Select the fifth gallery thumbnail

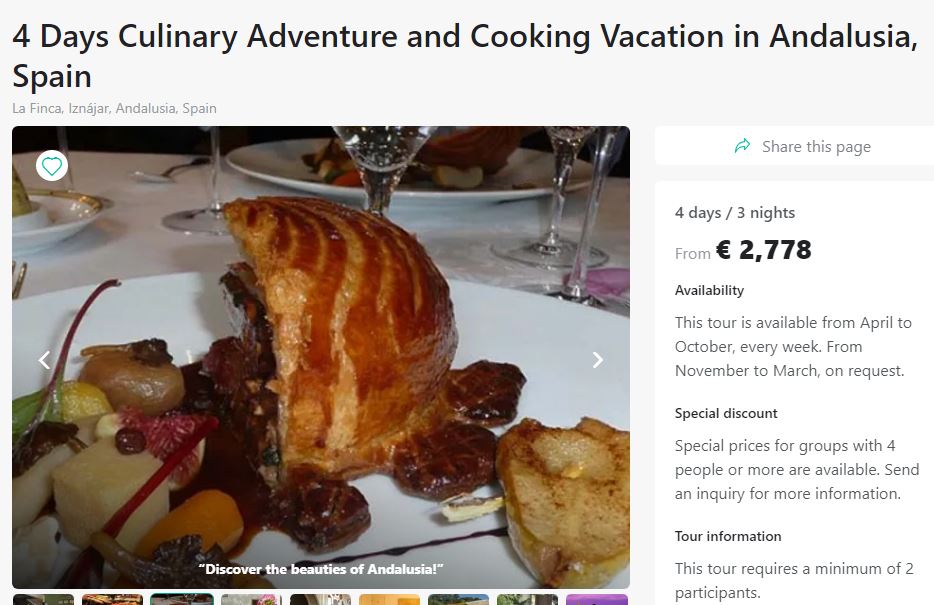point(320,600)
